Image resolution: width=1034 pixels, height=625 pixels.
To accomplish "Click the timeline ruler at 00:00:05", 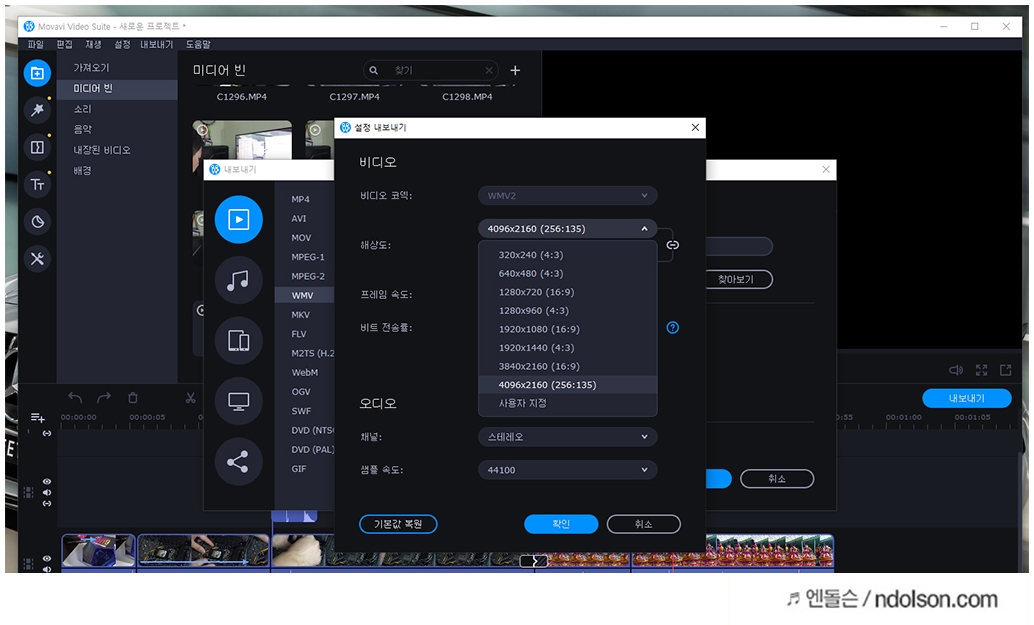I will click(147, 417).
